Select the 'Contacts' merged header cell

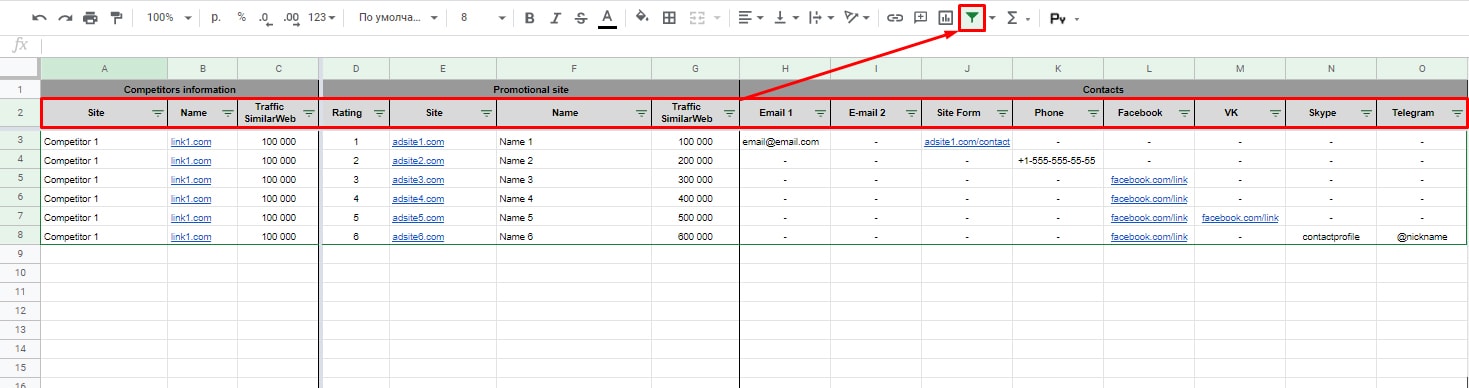point(1103,90)
